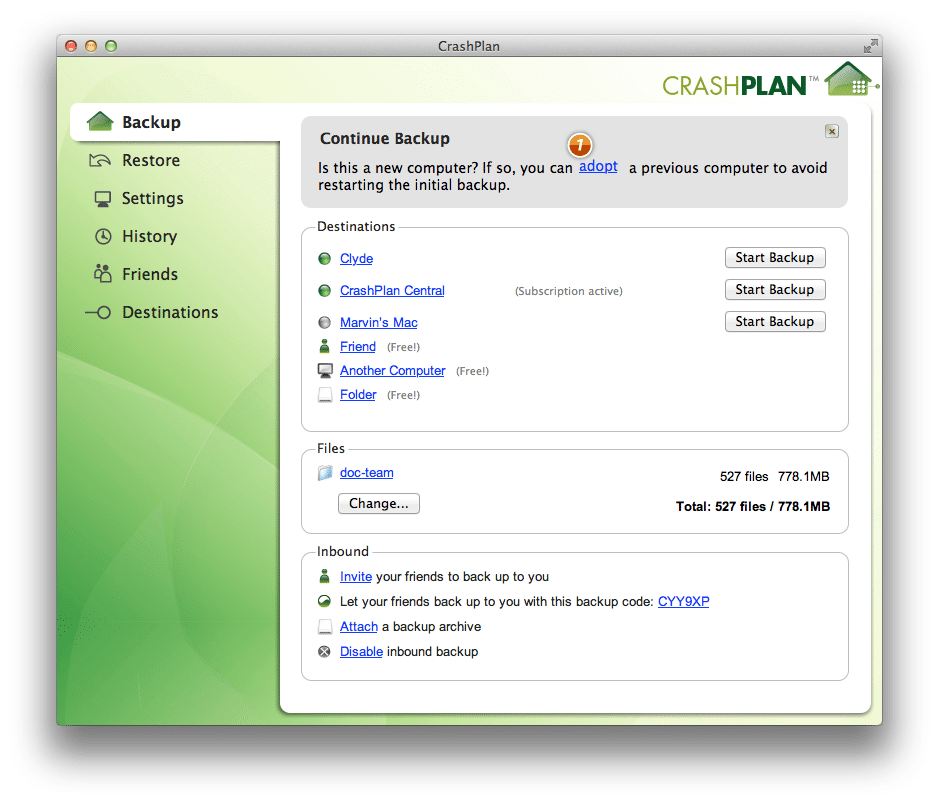Start Backup to Marvin's Mac
This screenshot has height=804, width=939.
pyautogui.click(x=775, y=321)
